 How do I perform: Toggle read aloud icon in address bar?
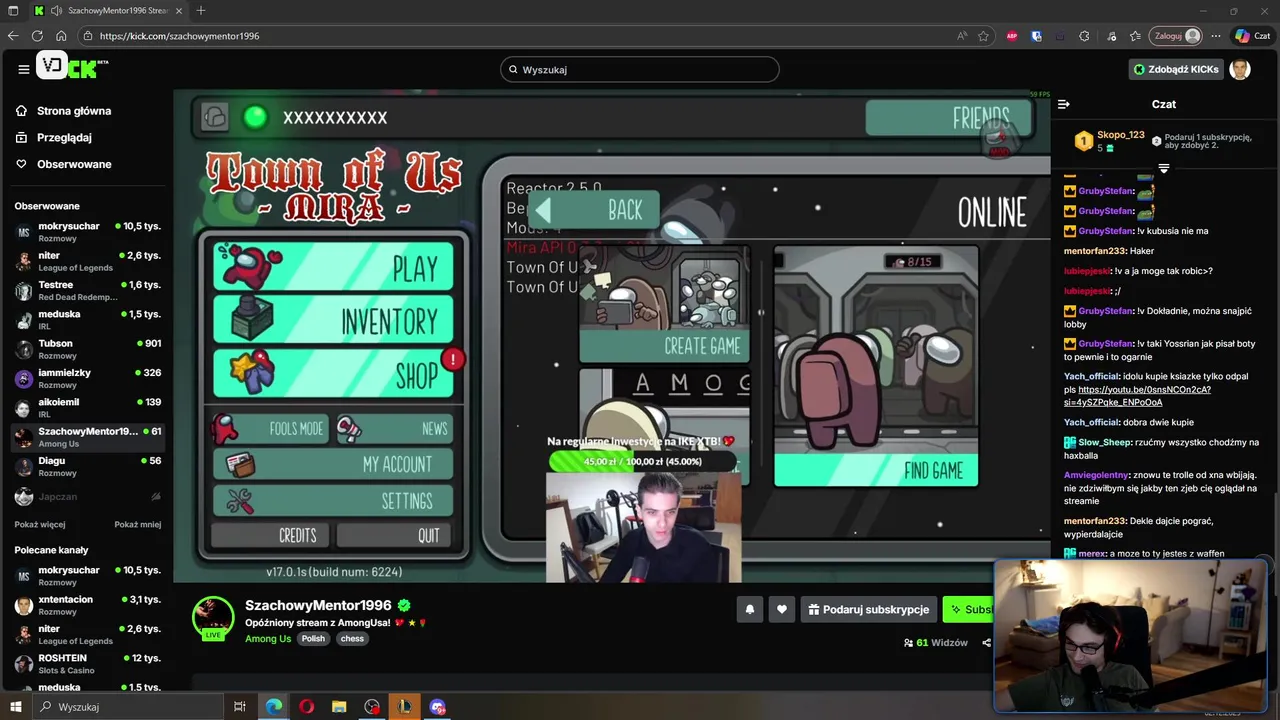click(962, 36)
